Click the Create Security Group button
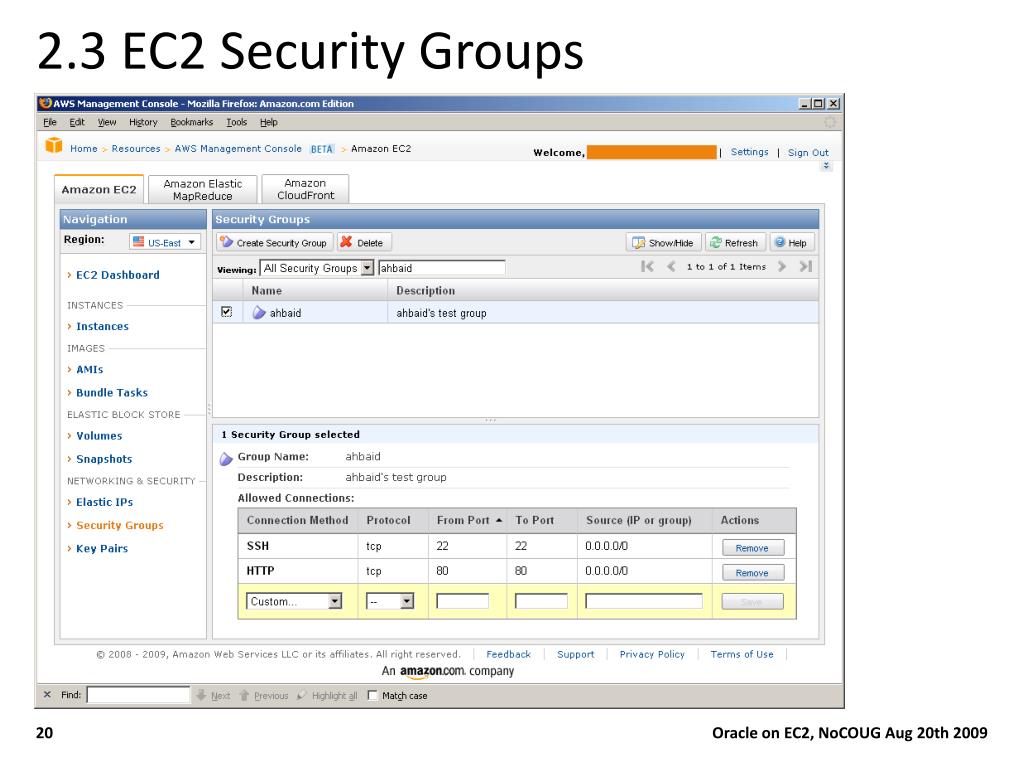This screenshot has width=1024, height=768. point(275,242)
